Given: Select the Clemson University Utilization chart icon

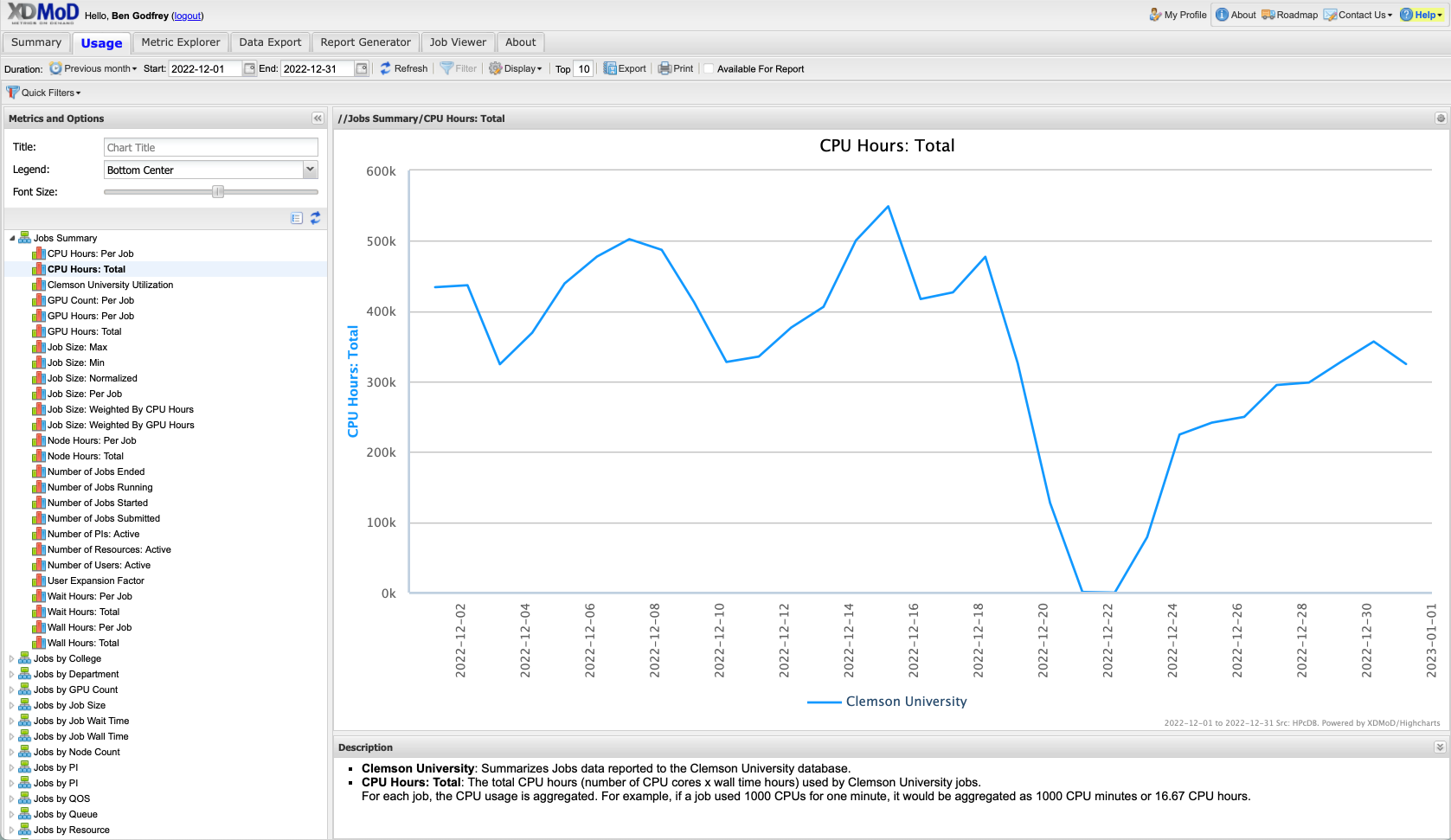Looking at the screenshot, I should click(38, 285).
